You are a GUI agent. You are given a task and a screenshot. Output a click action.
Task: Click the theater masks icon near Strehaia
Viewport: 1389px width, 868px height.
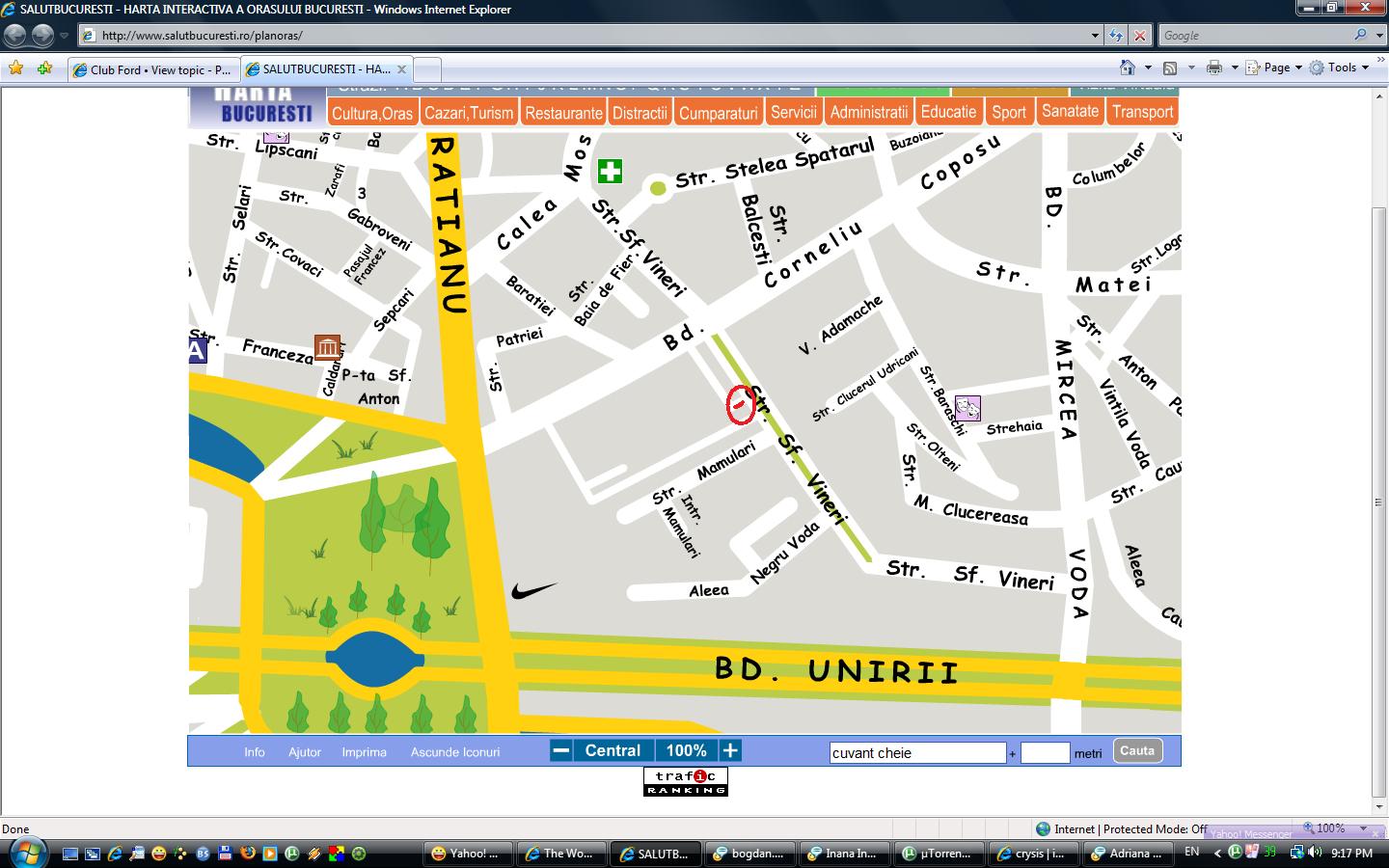tap(967, 408)
